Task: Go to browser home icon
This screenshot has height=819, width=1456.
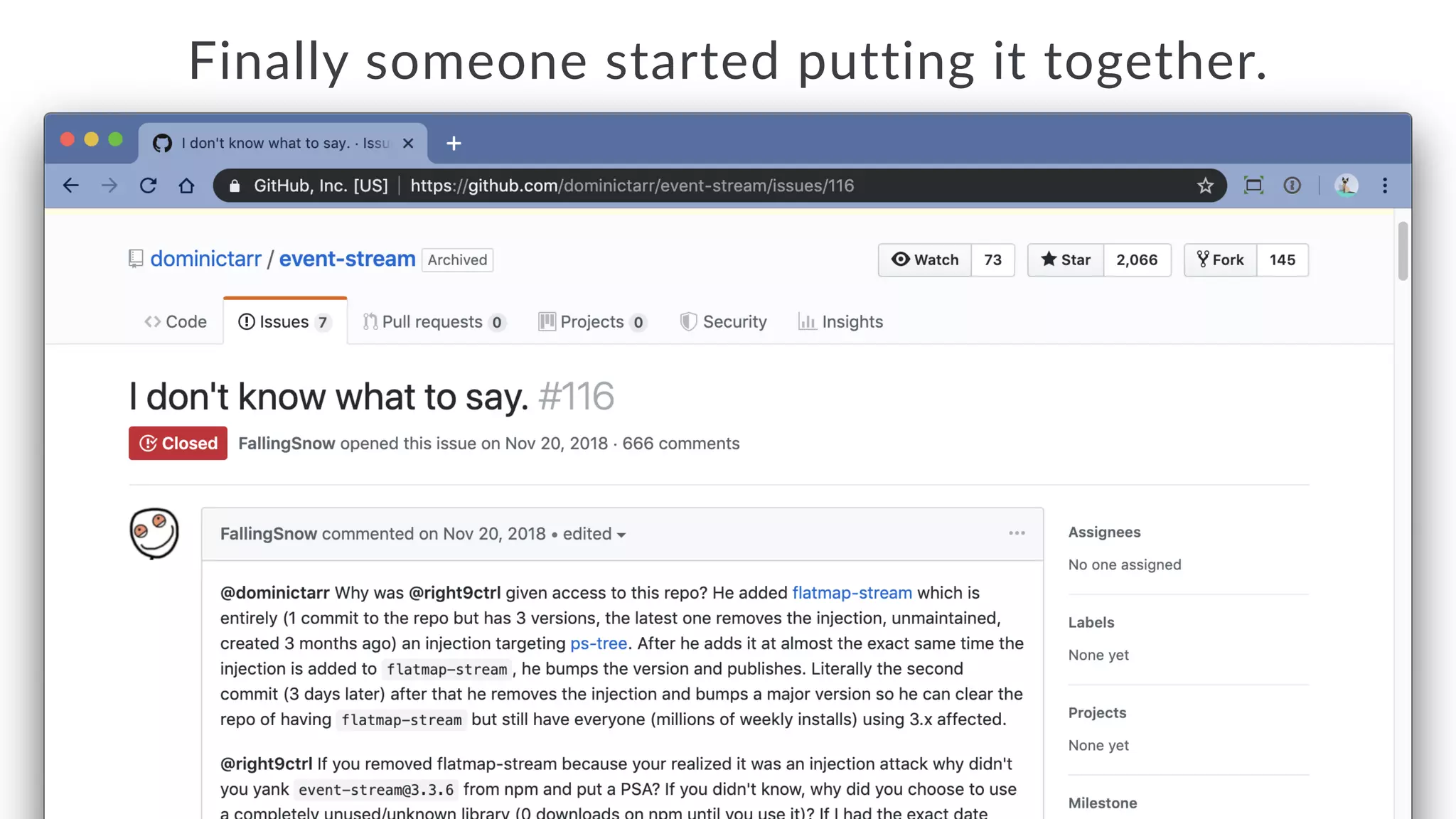Action: coord(186,186)
